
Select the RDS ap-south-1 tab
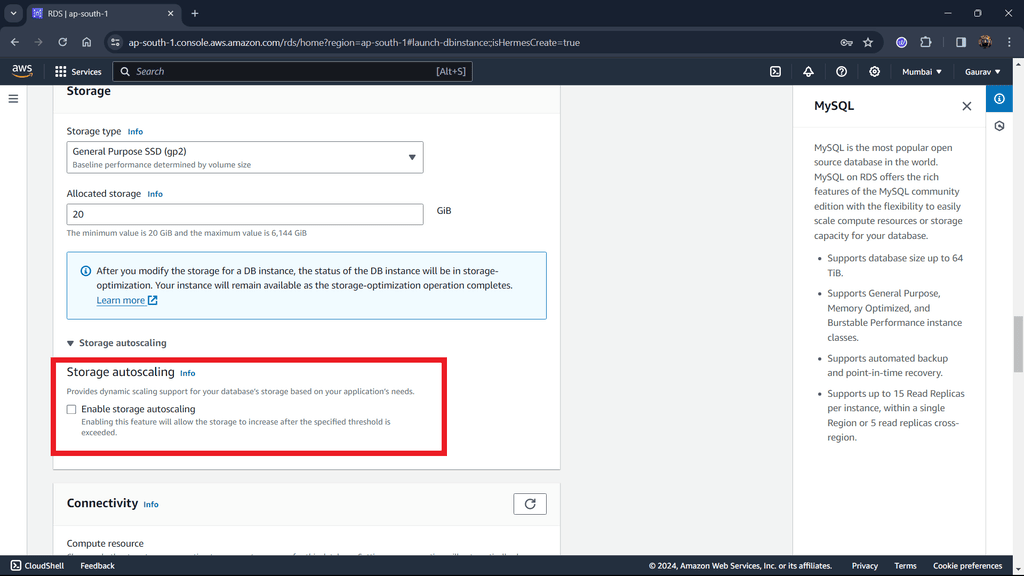[x=103, y=13]
